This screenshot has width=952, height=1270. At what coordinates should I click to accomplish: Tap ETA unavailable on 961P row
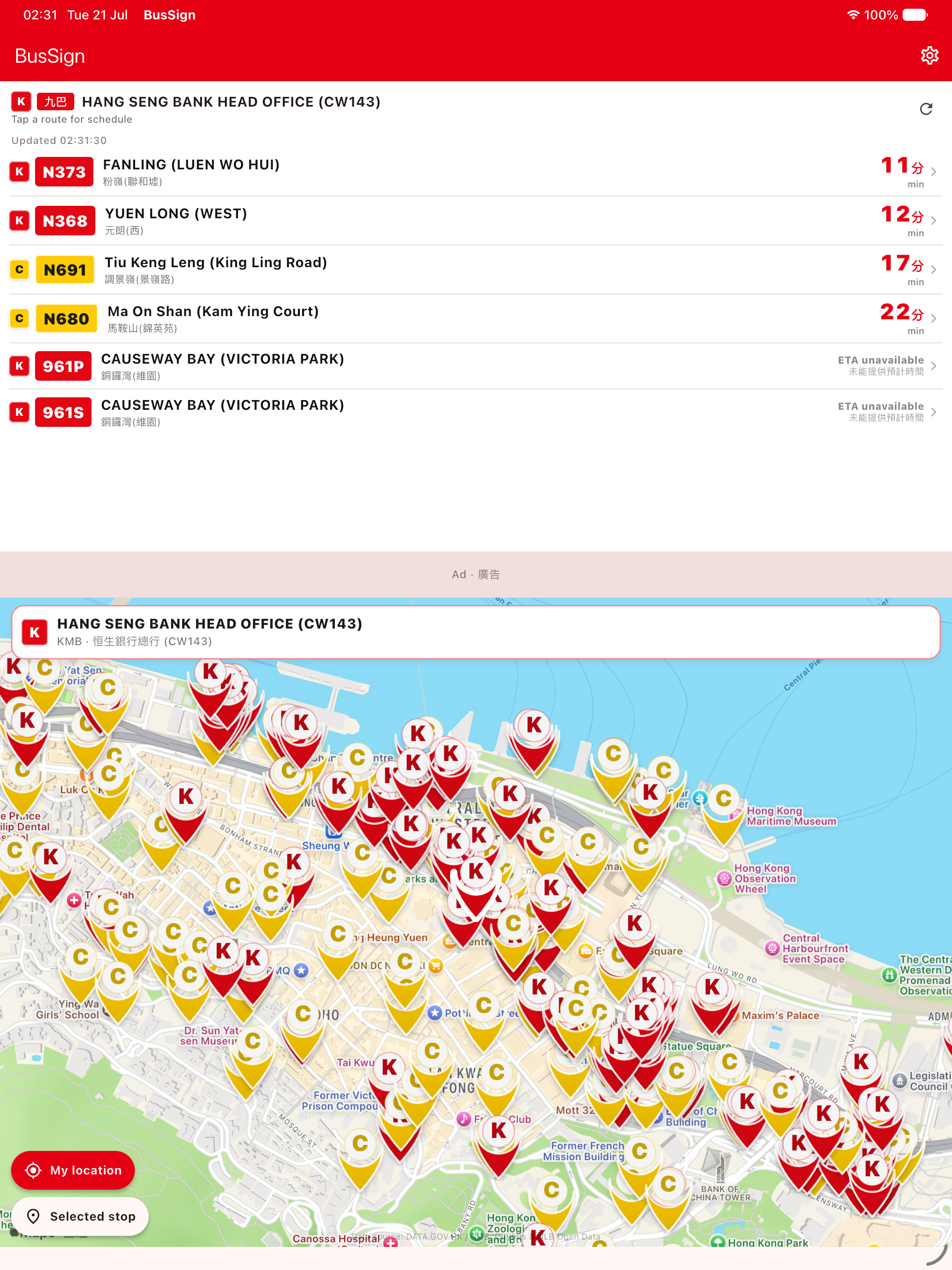(x=880, y=365)
